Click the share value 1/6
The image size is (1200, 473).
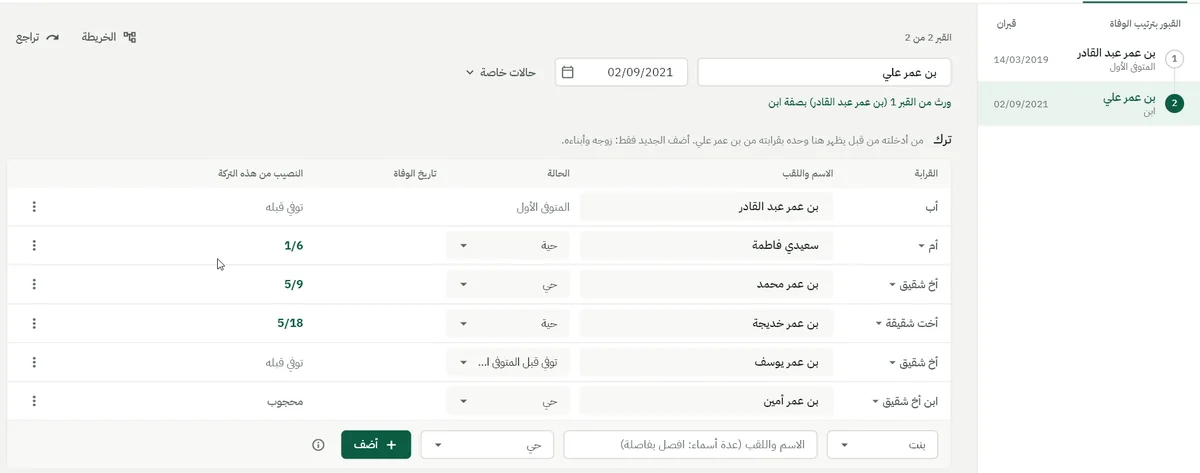[x=293, y=246]
